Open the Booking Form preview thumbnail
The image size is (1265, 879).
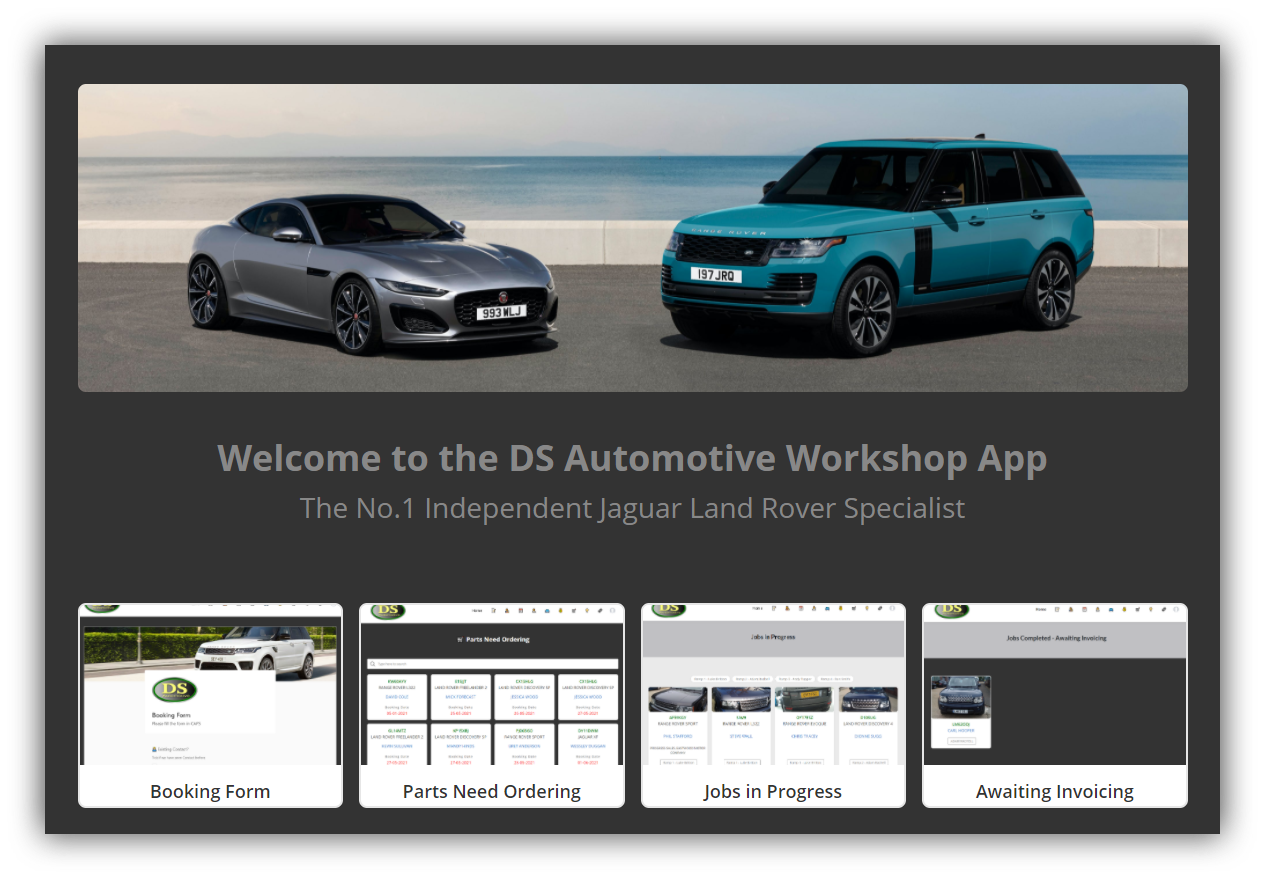click(210, 685)
